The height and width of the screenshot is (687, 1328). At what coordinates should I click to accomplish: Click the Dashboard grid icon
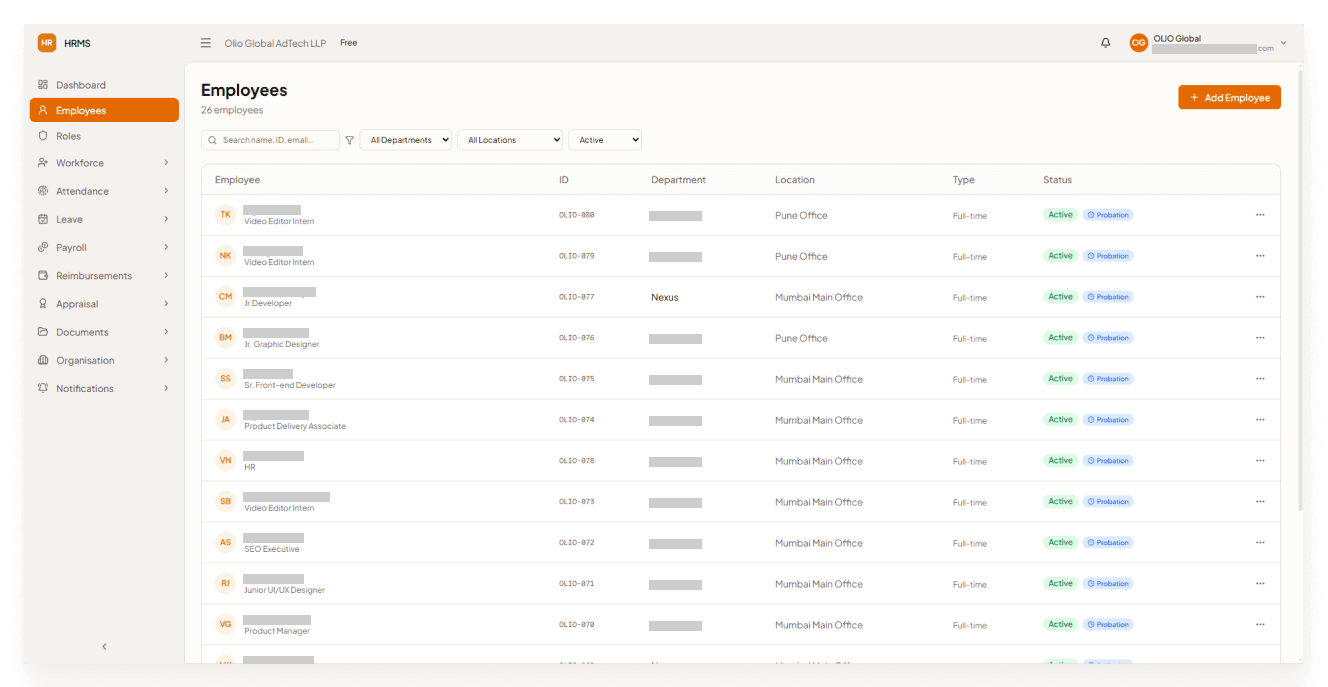pos(43,85)
